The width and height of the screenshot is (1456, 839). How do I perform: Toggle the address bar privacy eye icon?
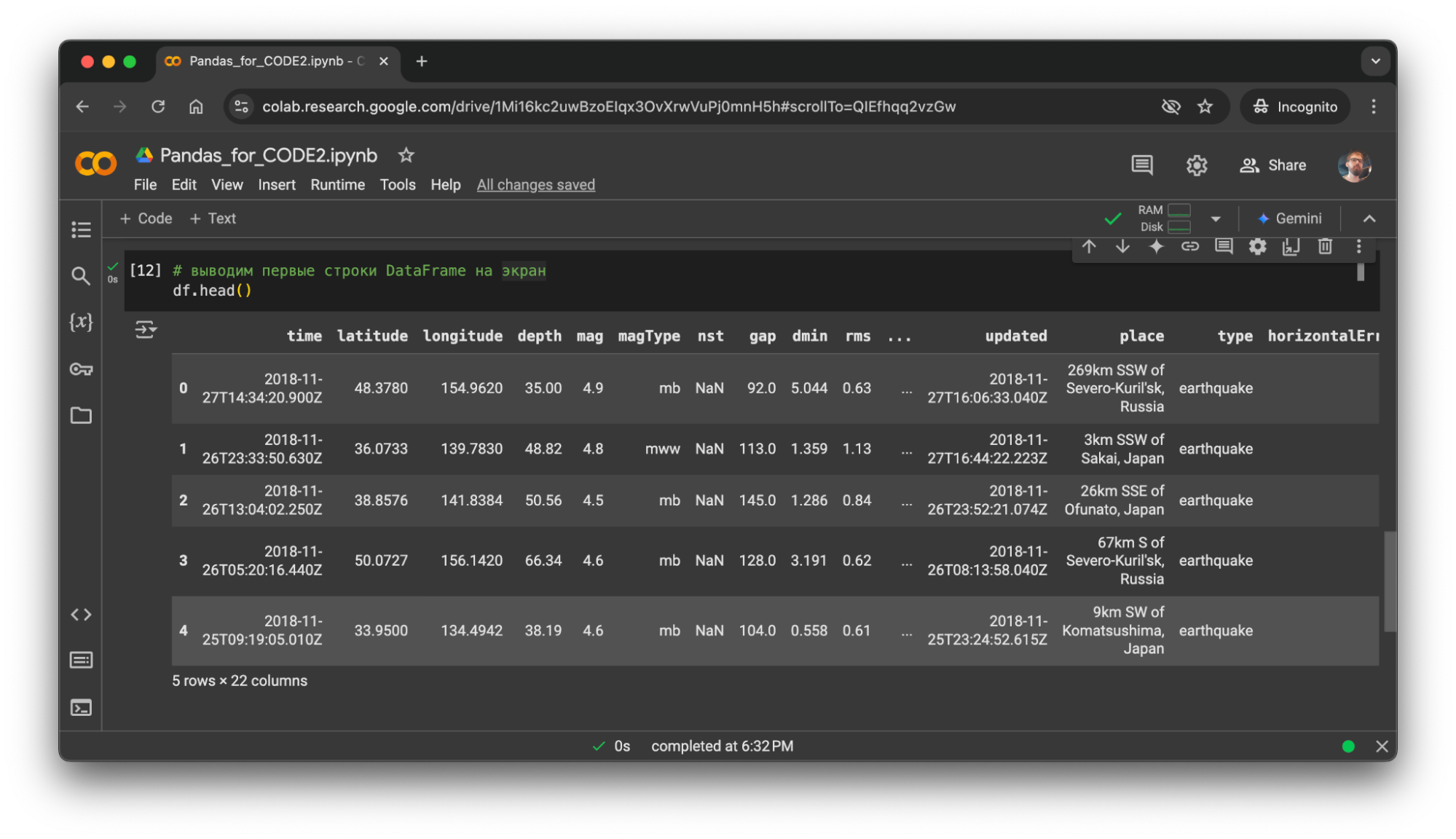(x=1170, y=106)
